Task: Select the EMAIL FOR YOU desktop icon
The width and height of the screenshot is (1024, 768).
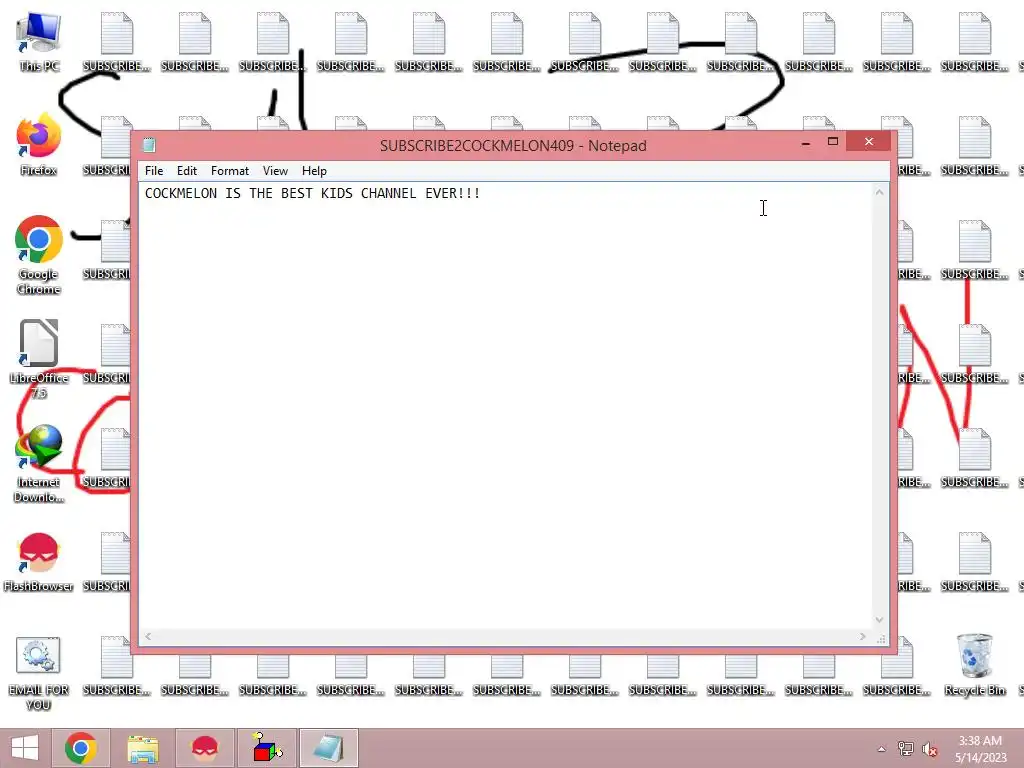Action: (39, 674)
